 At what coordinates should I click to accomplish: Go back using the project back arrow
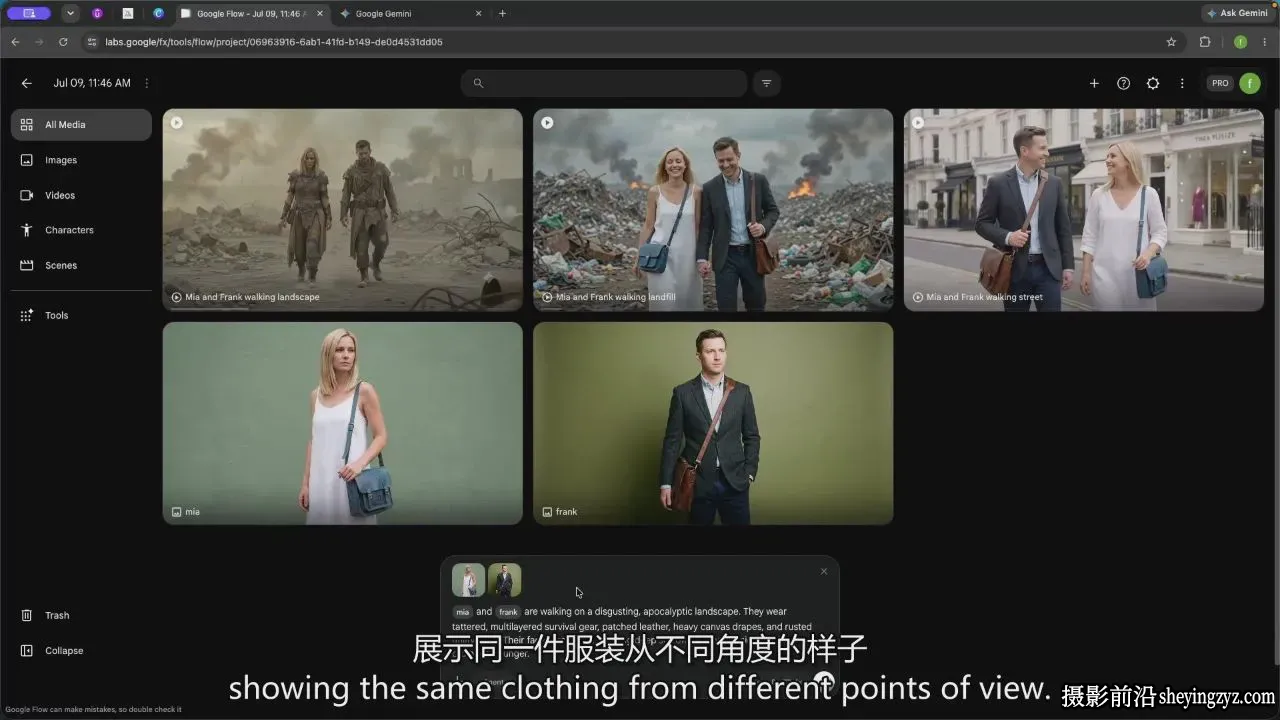tap(27, 83)
